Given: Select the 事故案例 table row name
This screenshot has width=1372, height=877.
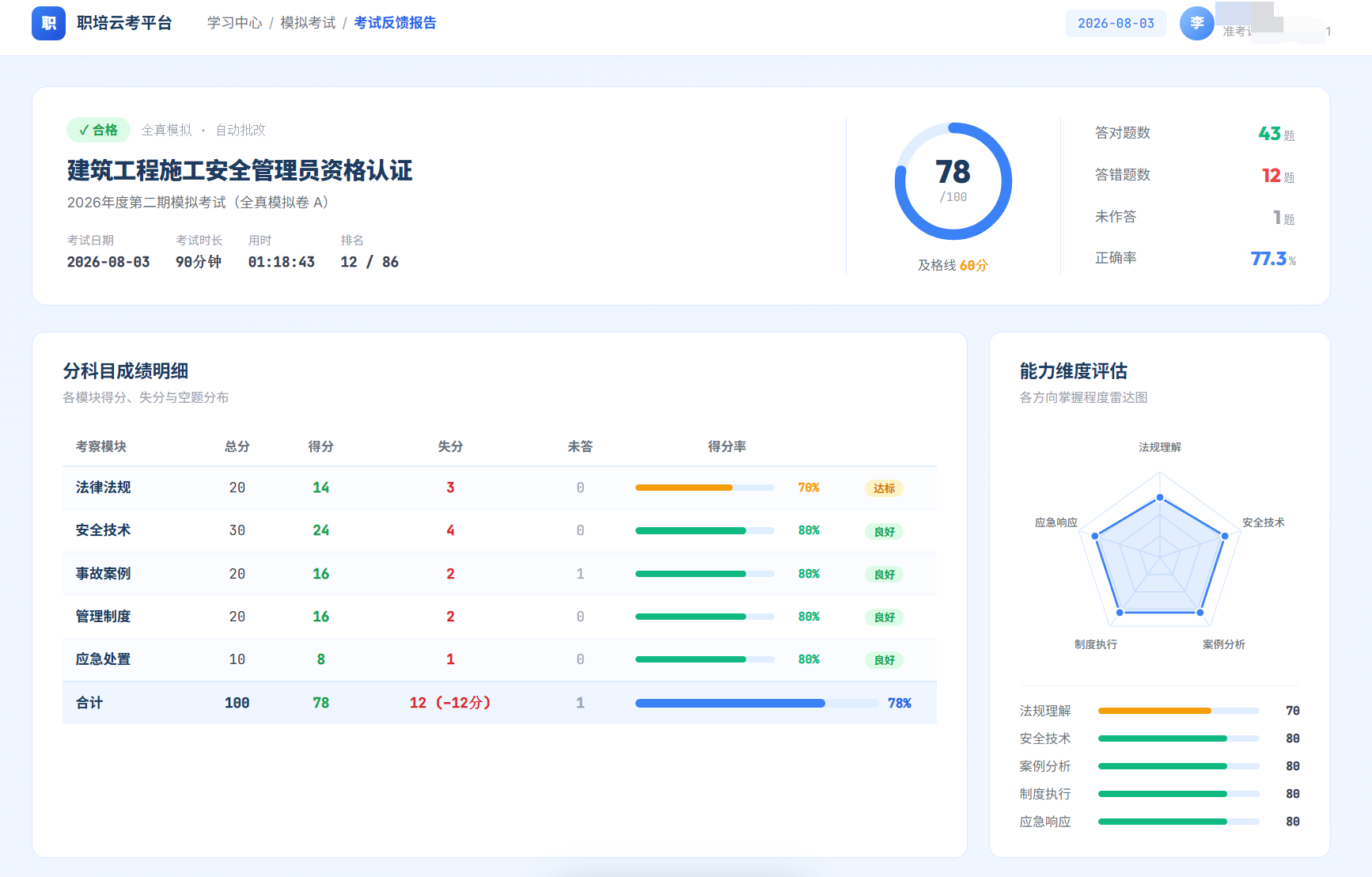Looking at the screenshot, I should (104, 574).
